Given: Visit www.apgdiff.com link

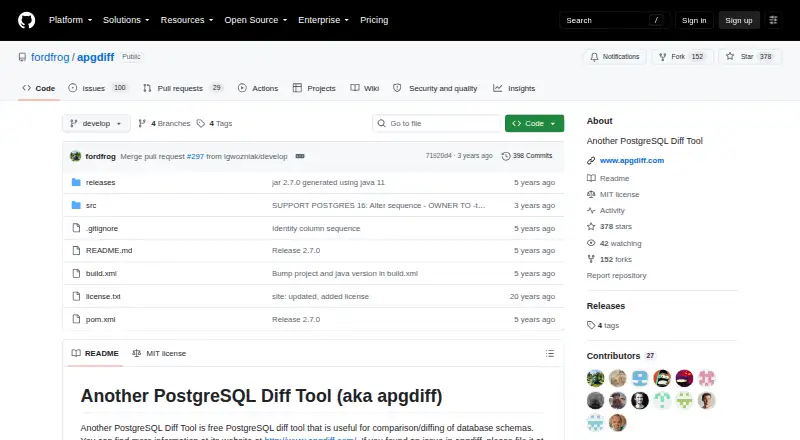Looking at the screenshot, I should pos(632,160).
